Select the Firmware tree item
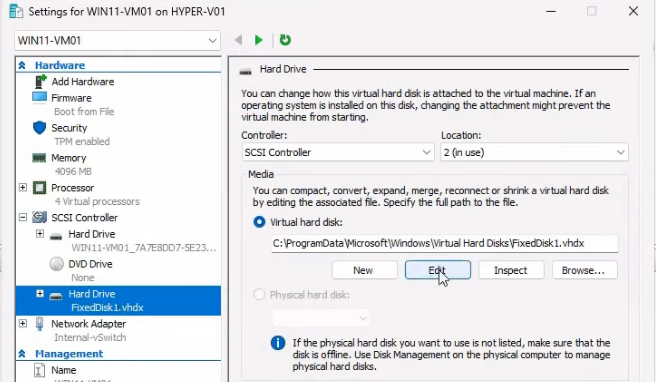 pos(72,98)
